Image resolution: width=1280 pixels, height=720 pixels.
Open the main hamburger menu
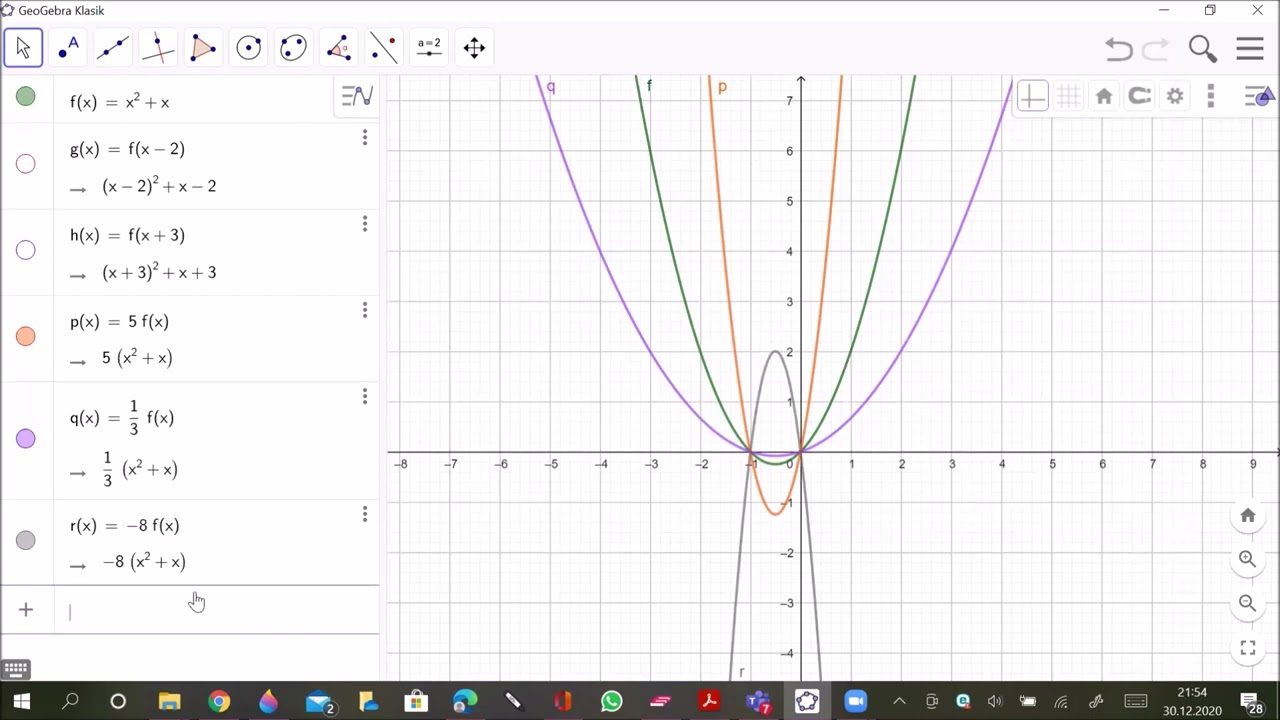1250,48
